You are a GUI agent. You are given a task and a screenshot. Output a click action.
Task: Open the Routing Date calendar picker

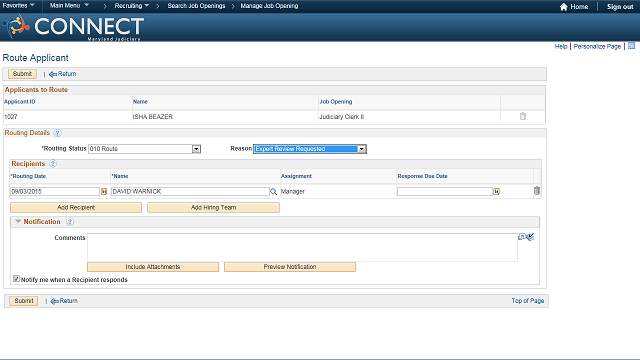point(104,191)
